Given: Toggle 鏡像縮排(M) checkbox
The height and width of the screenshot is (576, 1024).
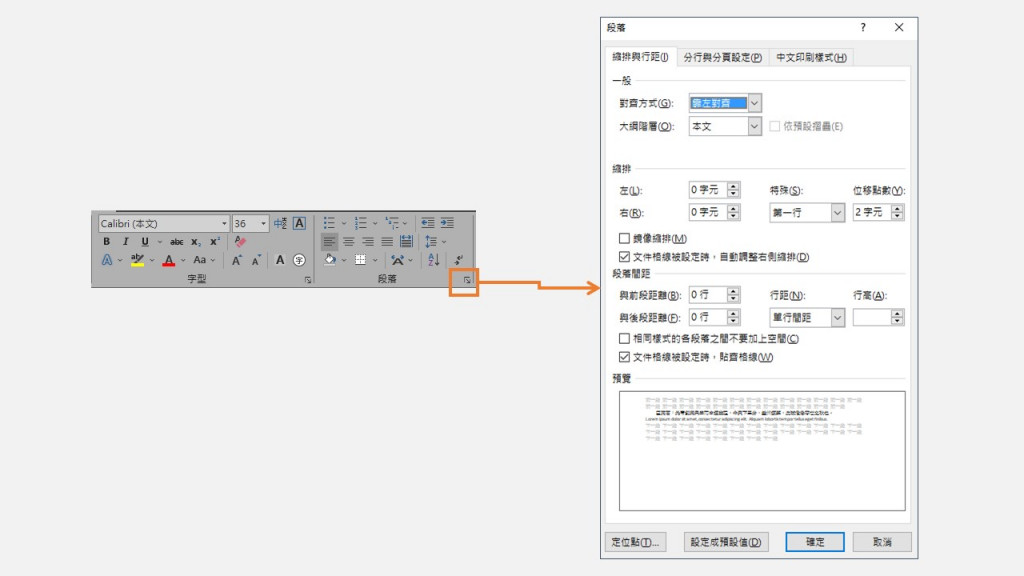Looking at the screenshot, I should coord(624,238).
